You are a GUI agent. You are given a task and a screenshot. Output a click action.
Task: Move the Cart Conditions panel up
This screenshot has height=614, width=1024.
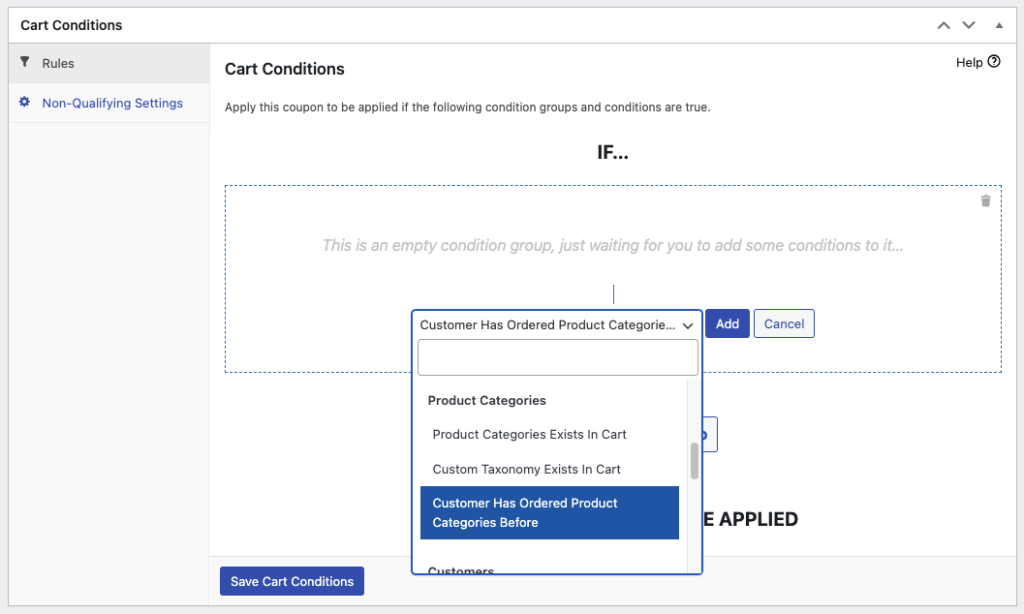(943, 25)
